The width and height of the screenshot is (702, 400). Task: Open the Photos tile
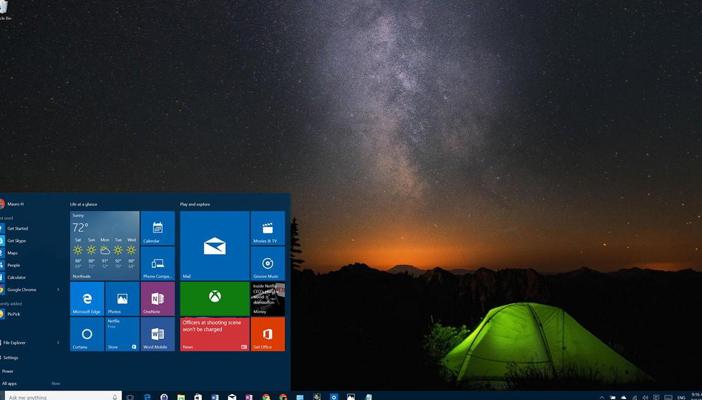122,298
